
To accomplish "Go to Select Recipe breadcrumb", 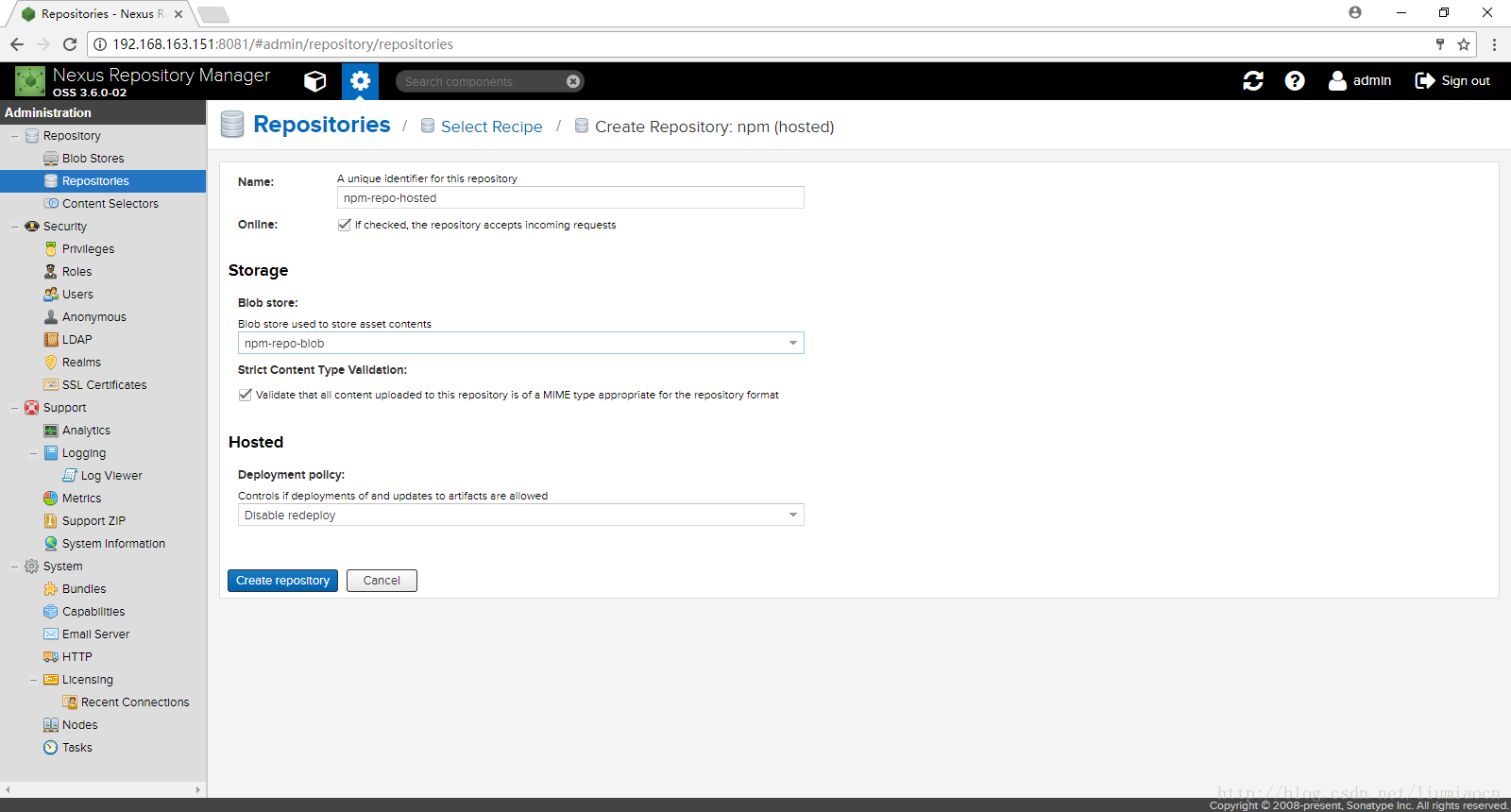I will tap(491, 127).
